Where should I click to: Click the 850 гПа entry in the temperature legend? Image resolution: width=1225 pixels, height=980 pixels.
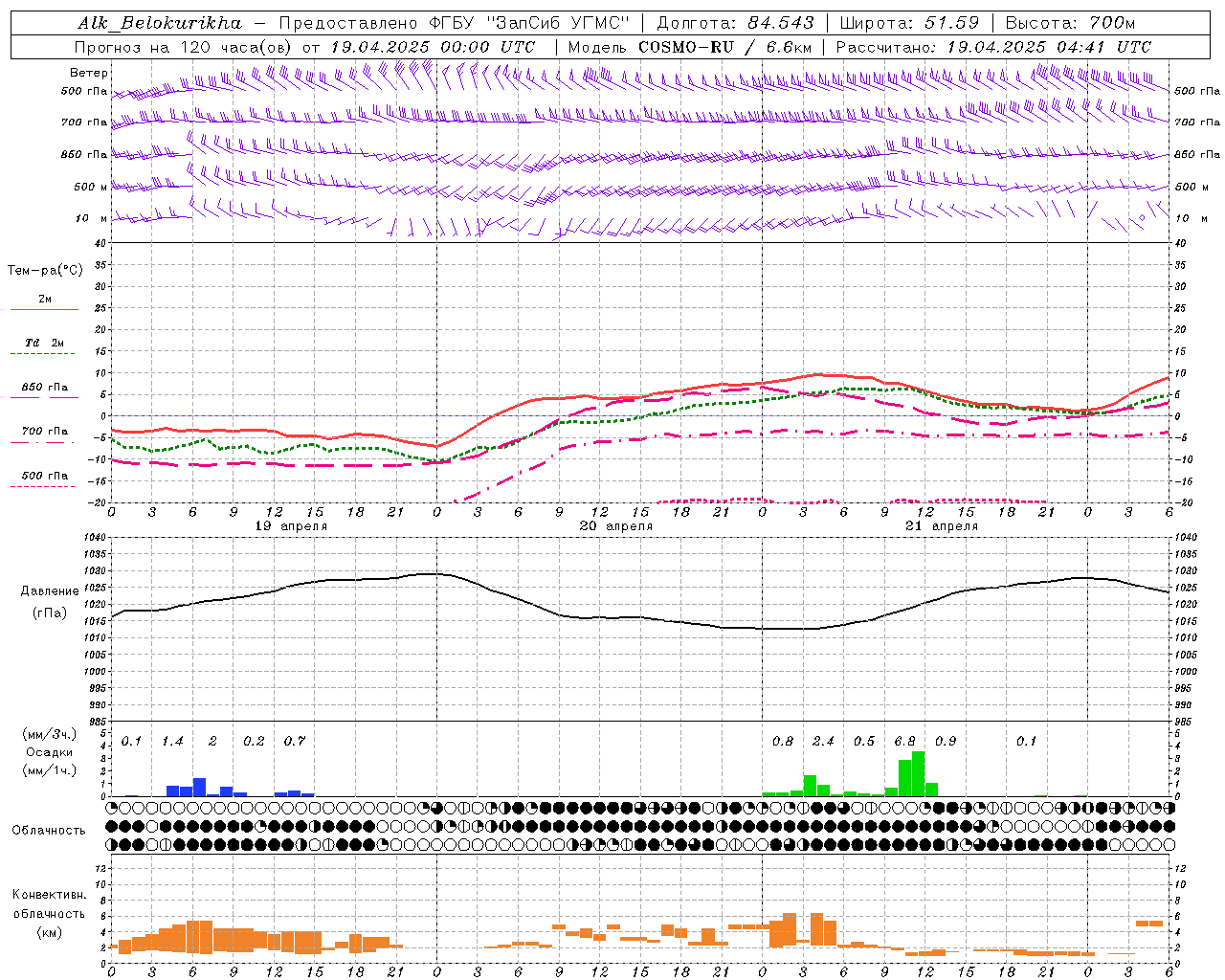[x=45, y=388]
